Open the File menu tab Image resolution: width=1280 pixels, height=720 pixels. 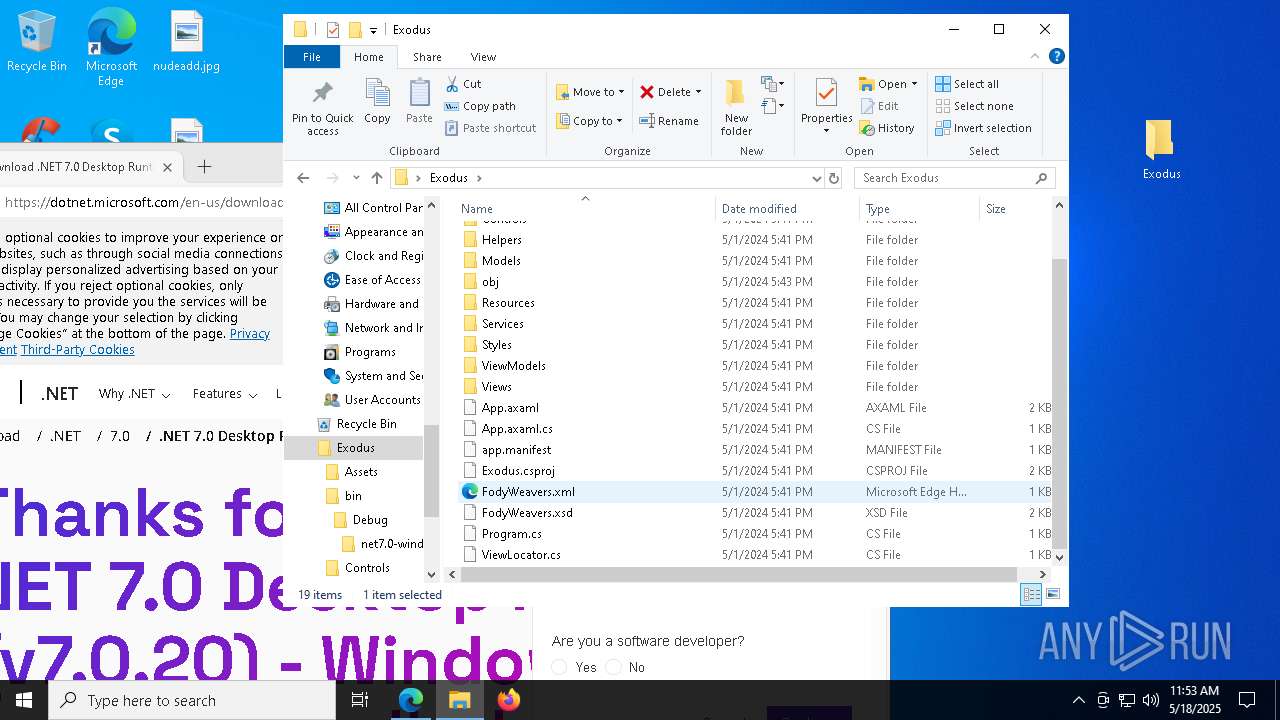tap(312, 57)
